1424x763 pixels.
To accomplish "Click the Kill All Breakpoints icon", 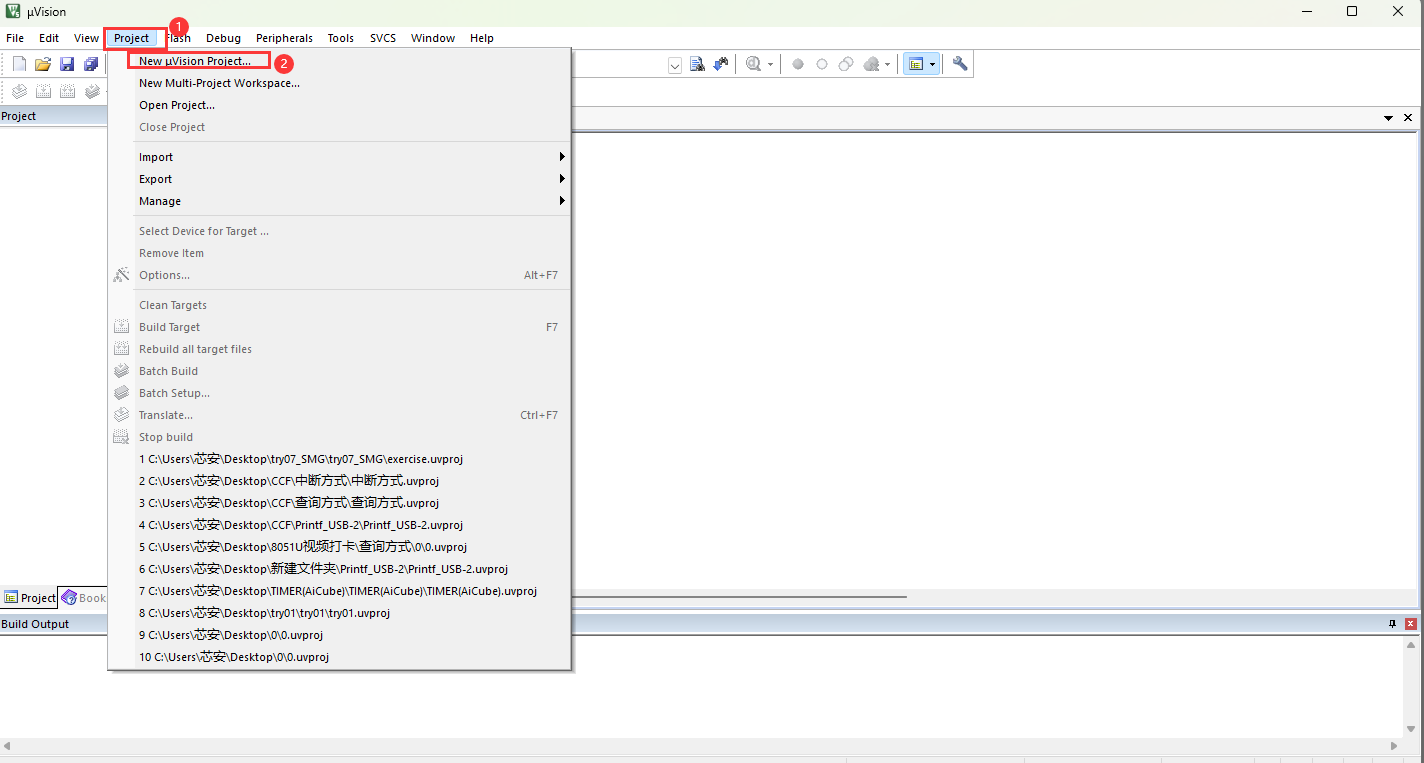I will pyautogui.click(x=871, y=64).
